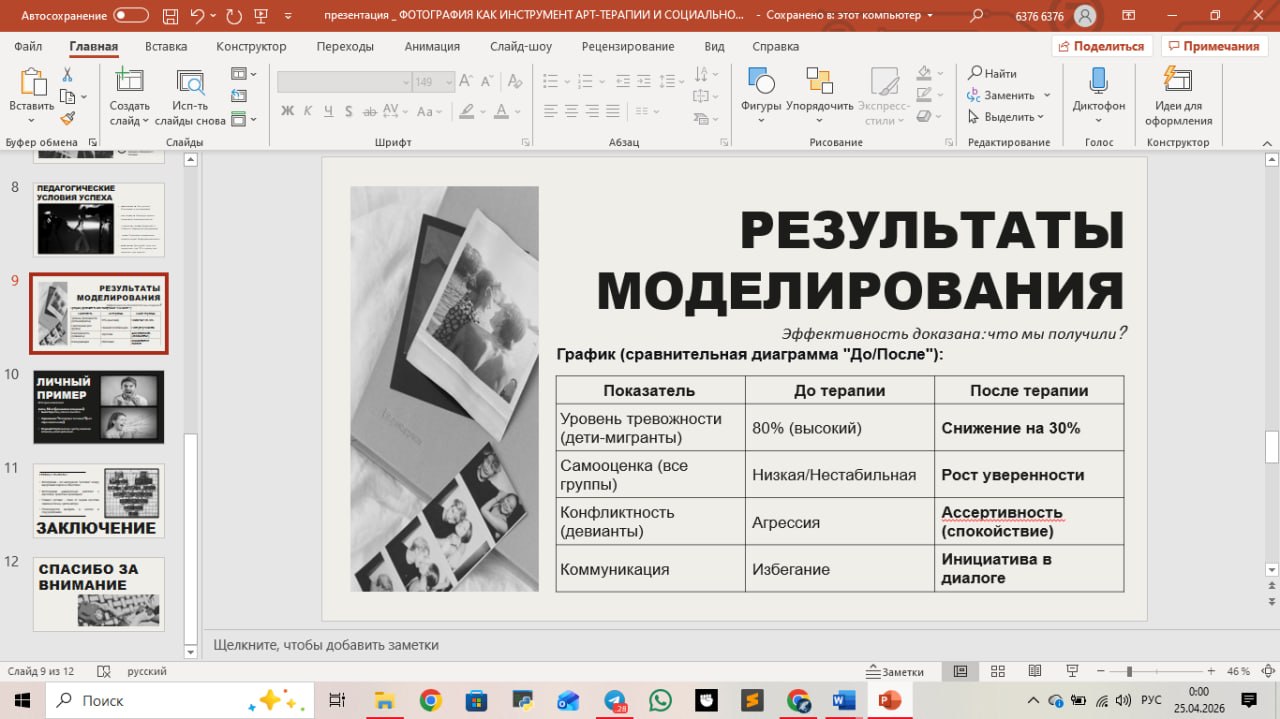Toggle the AutoSave switch
Viewport: 1280px width, 719px height.
(x=131, y=16)
